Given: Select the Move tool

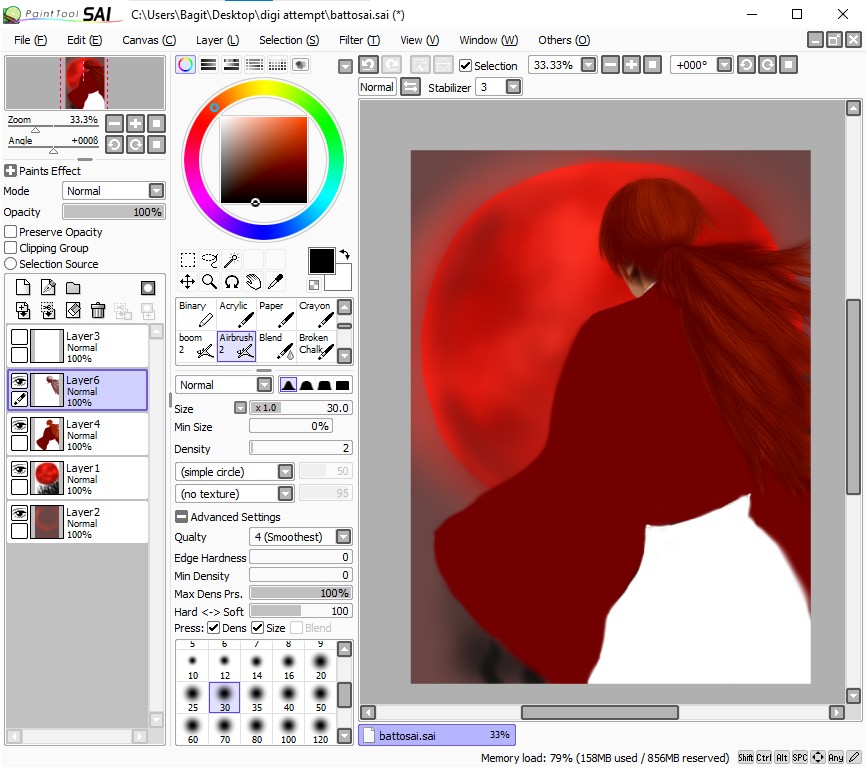Looking at the screenshot, I should (187, 282).
